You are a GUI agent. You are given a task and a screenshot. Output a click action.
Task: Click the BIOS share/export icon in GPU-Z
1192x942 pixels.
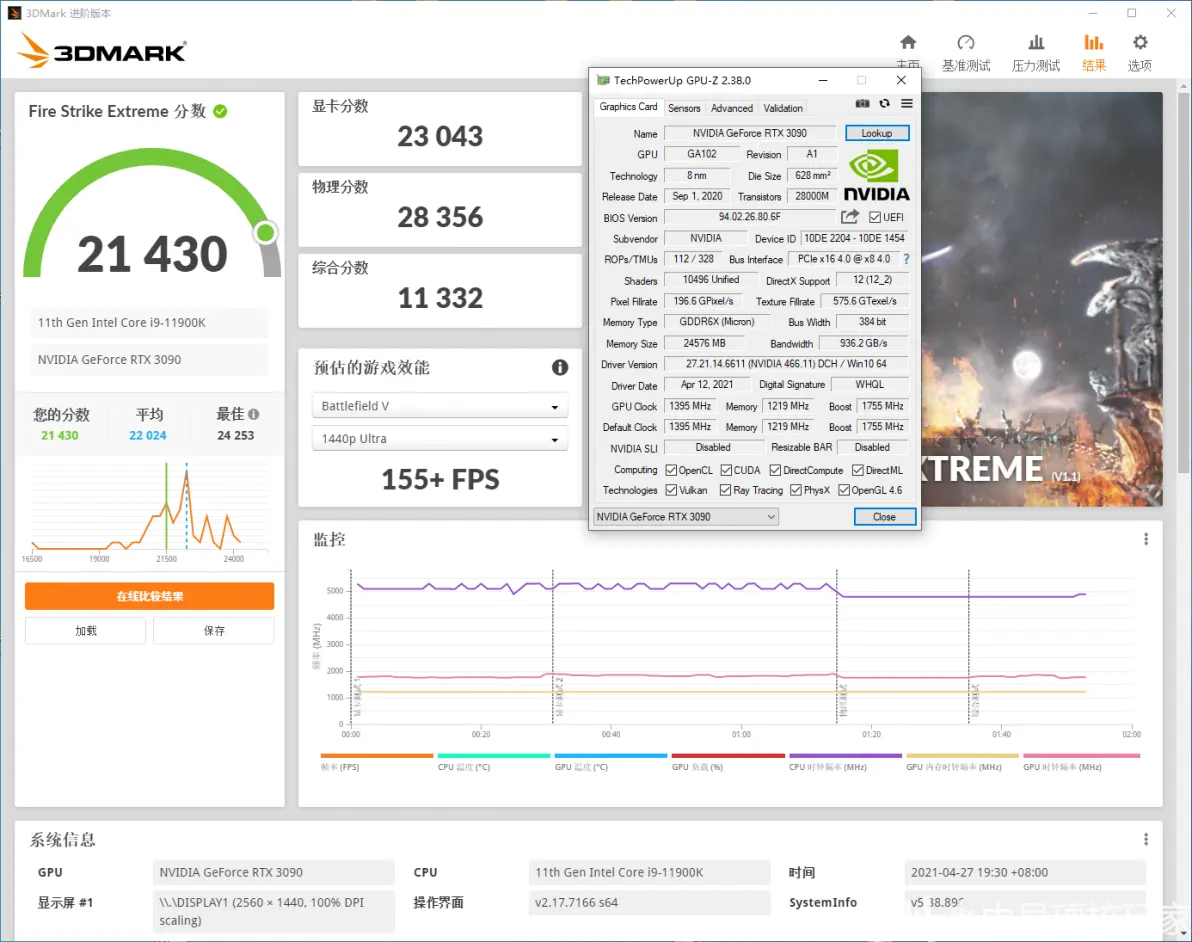click(850, 217)
